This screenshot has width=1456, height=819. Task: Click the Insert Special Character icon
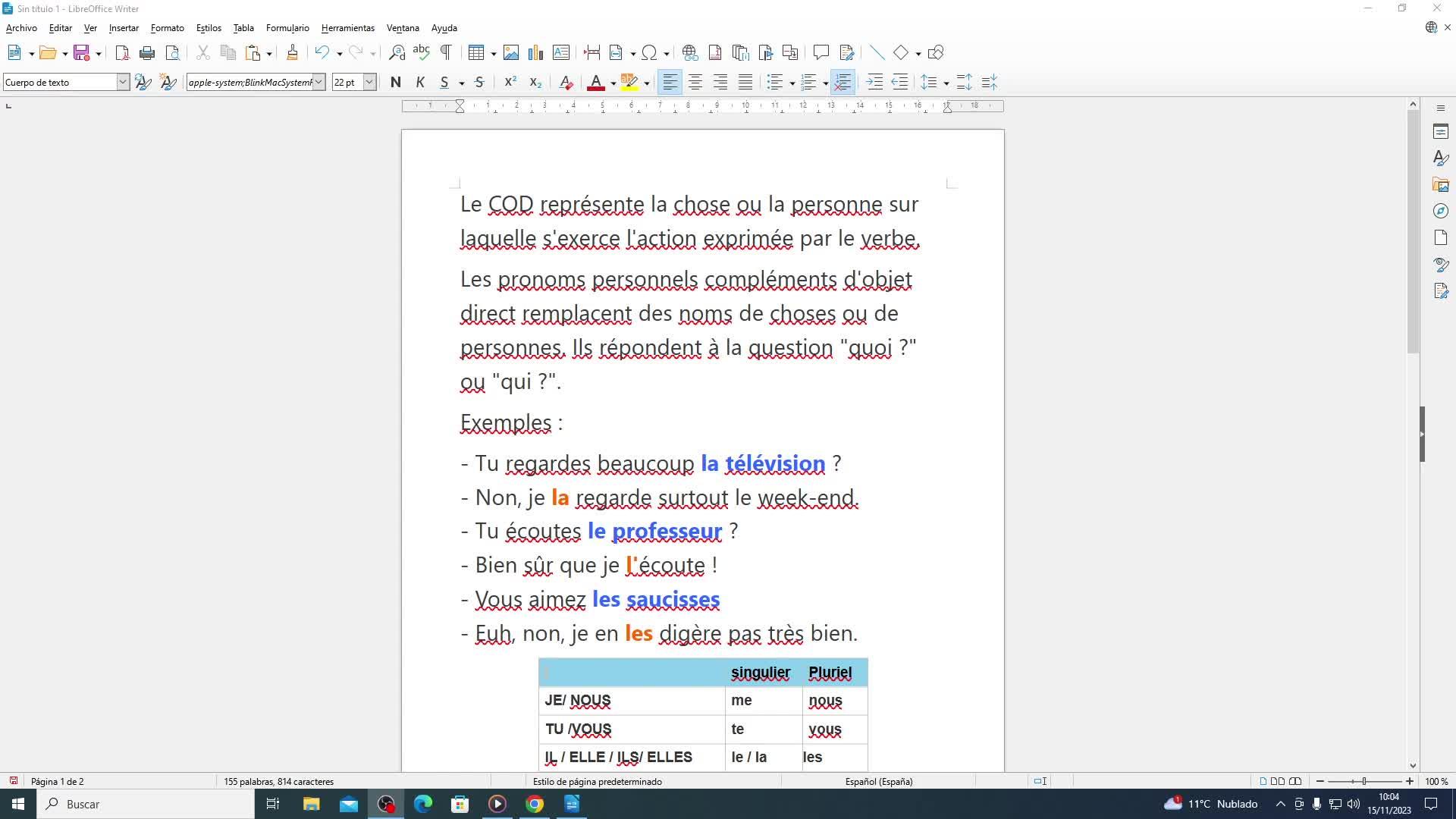coord(649,53)
